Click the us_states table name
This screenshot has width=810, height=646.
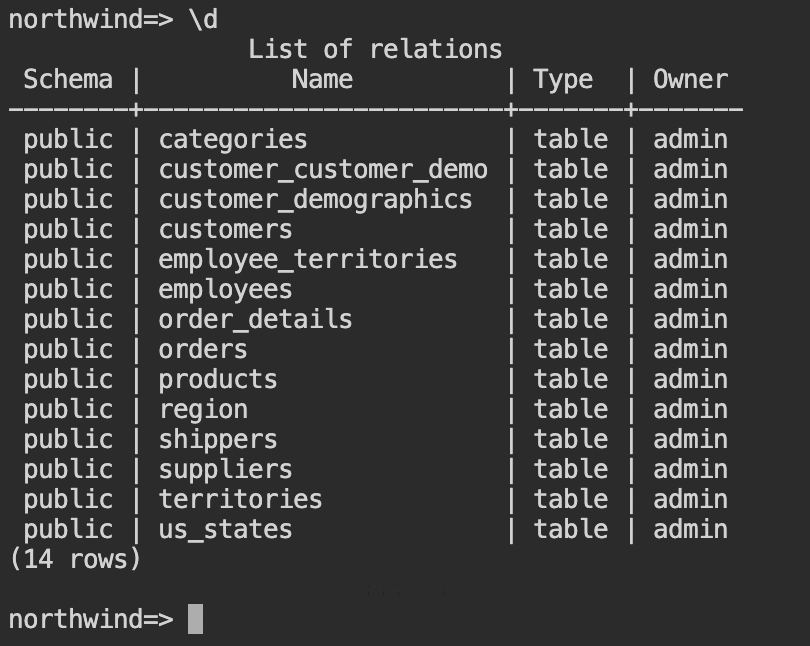pyautogui.click(x=225, y=530)
